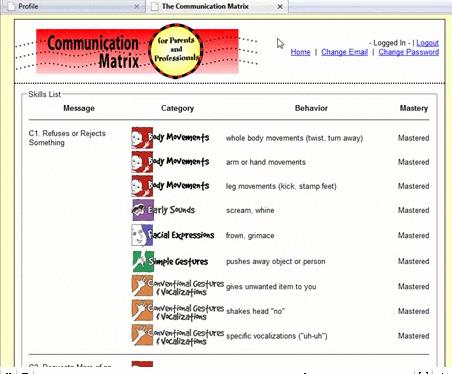452x374 pixels.
Task: Click the Behavior column header
Action: pyautogui.click(x=311, y=108)
